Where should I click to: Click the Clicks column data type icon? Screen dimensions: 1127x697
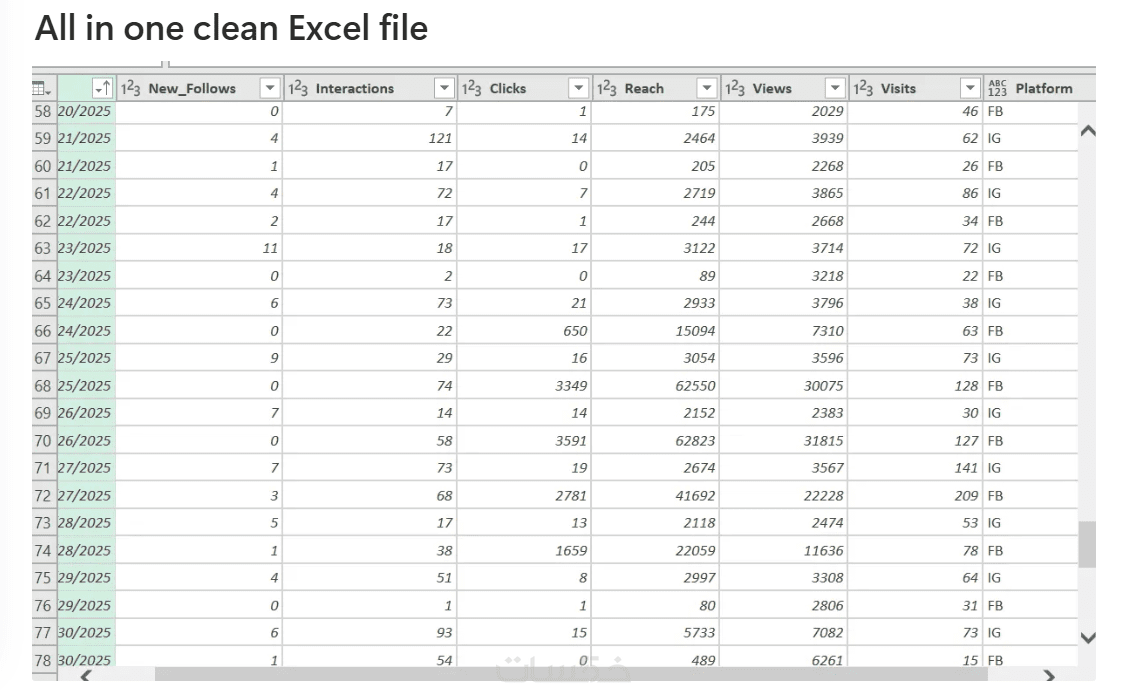click(x=471, y=88)
